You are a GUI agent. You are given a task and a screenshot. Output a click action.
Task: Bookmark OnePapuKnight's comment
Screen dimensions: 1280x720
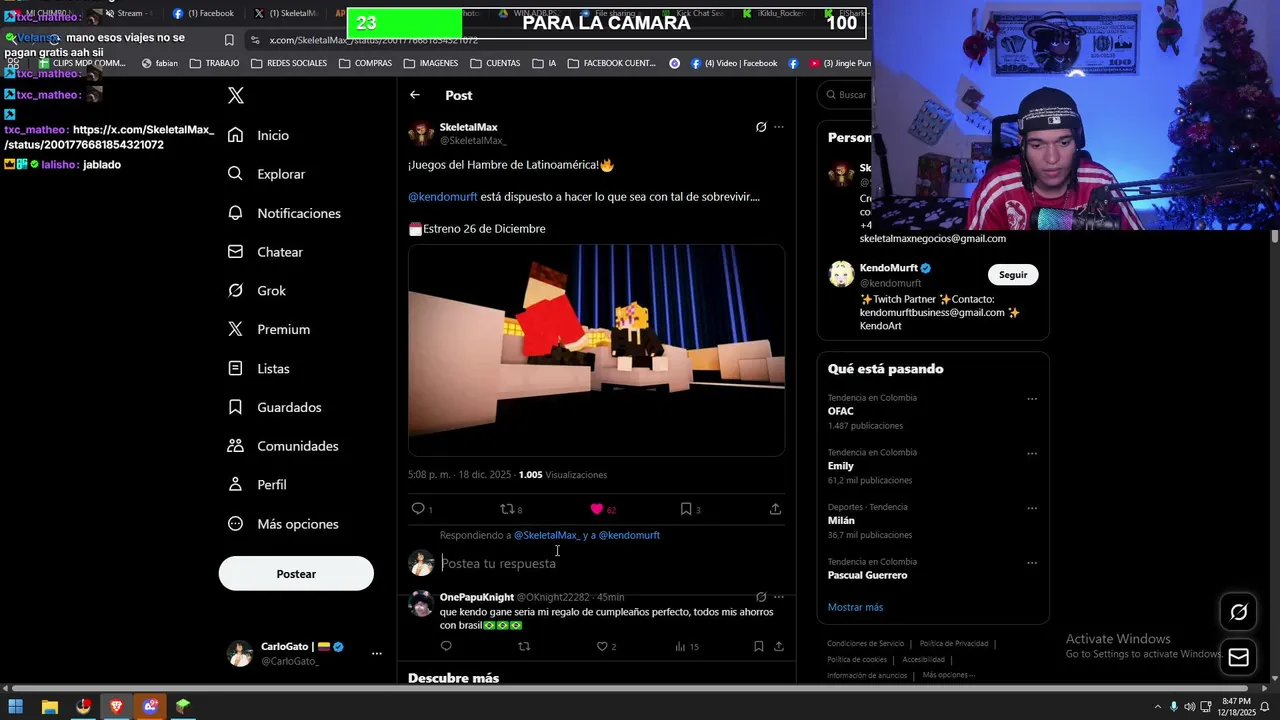pyautogui.click(x=759, y=646)
